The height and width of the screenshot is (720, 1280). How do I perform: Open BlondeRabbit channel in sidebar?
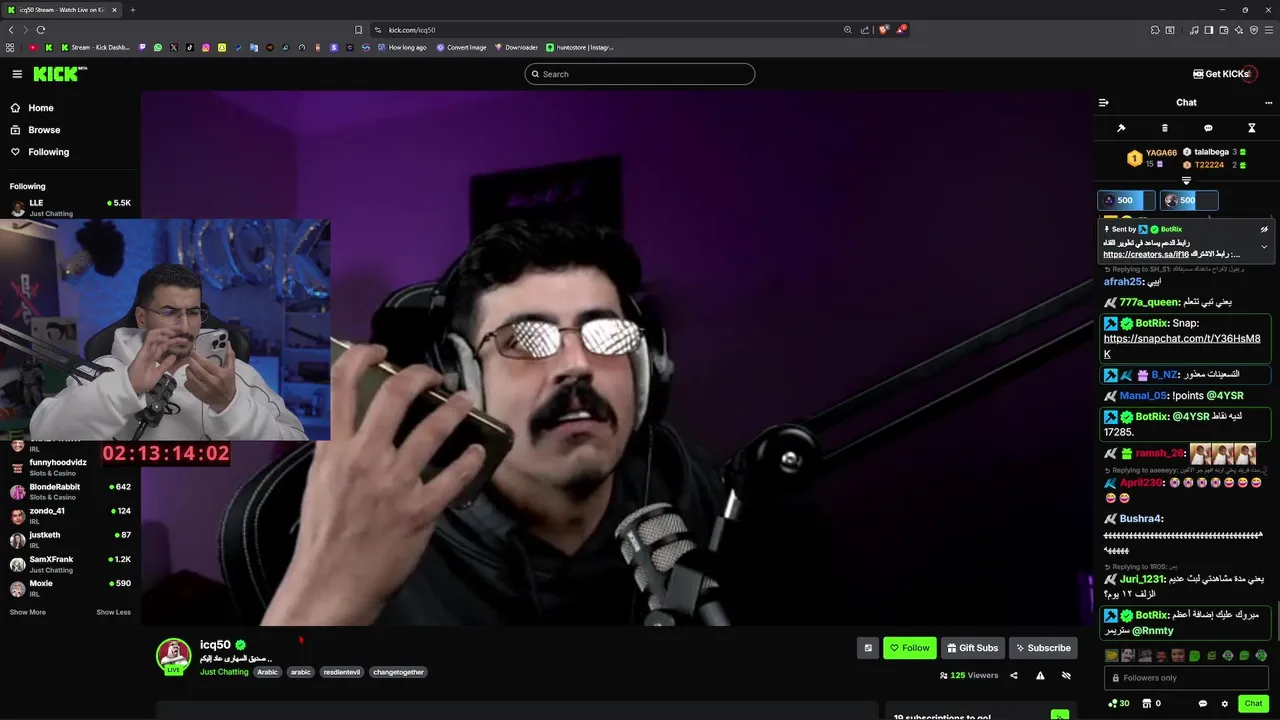[x=70, y=491]
